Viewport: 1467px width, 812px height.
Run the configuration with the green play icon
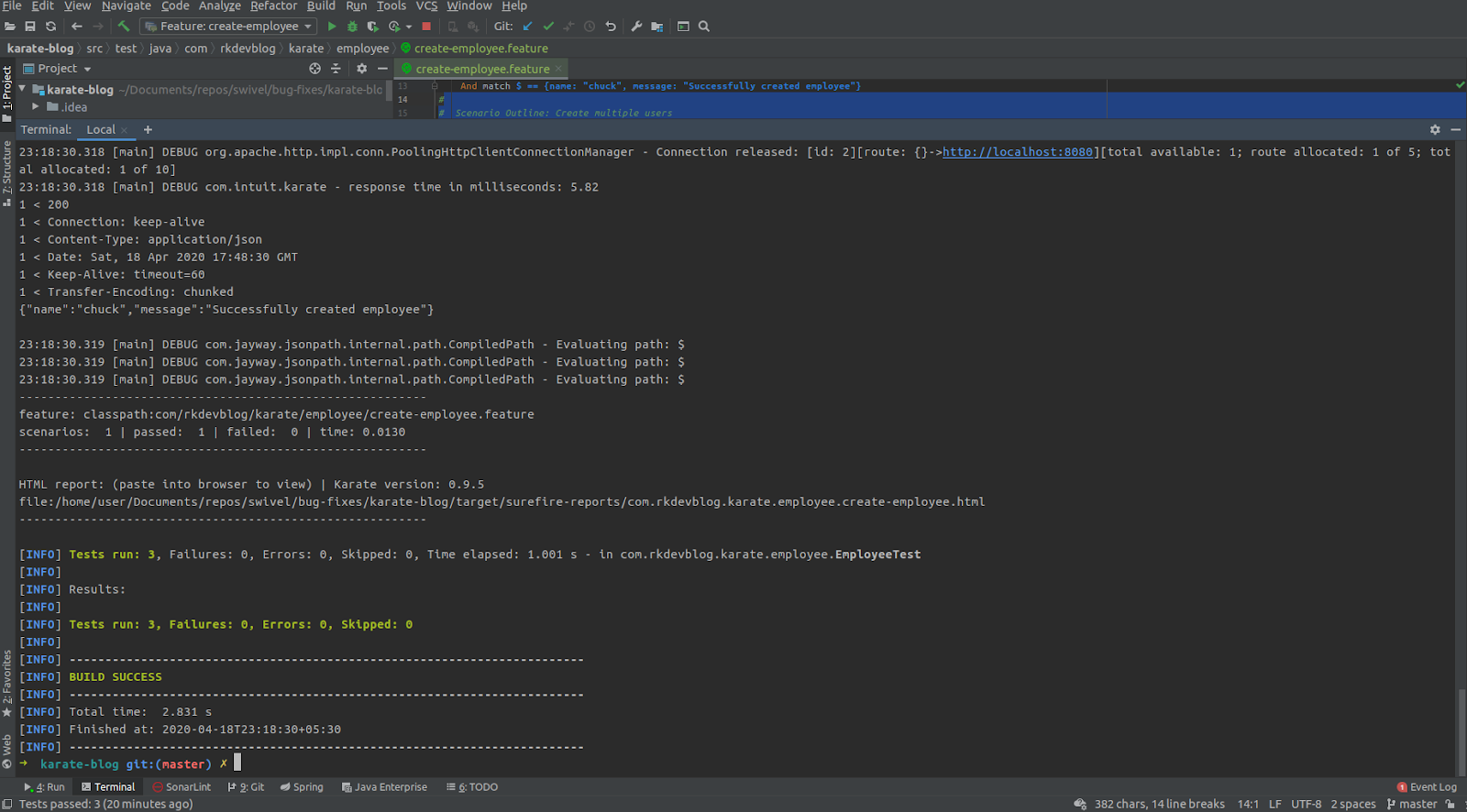point(332,27)
